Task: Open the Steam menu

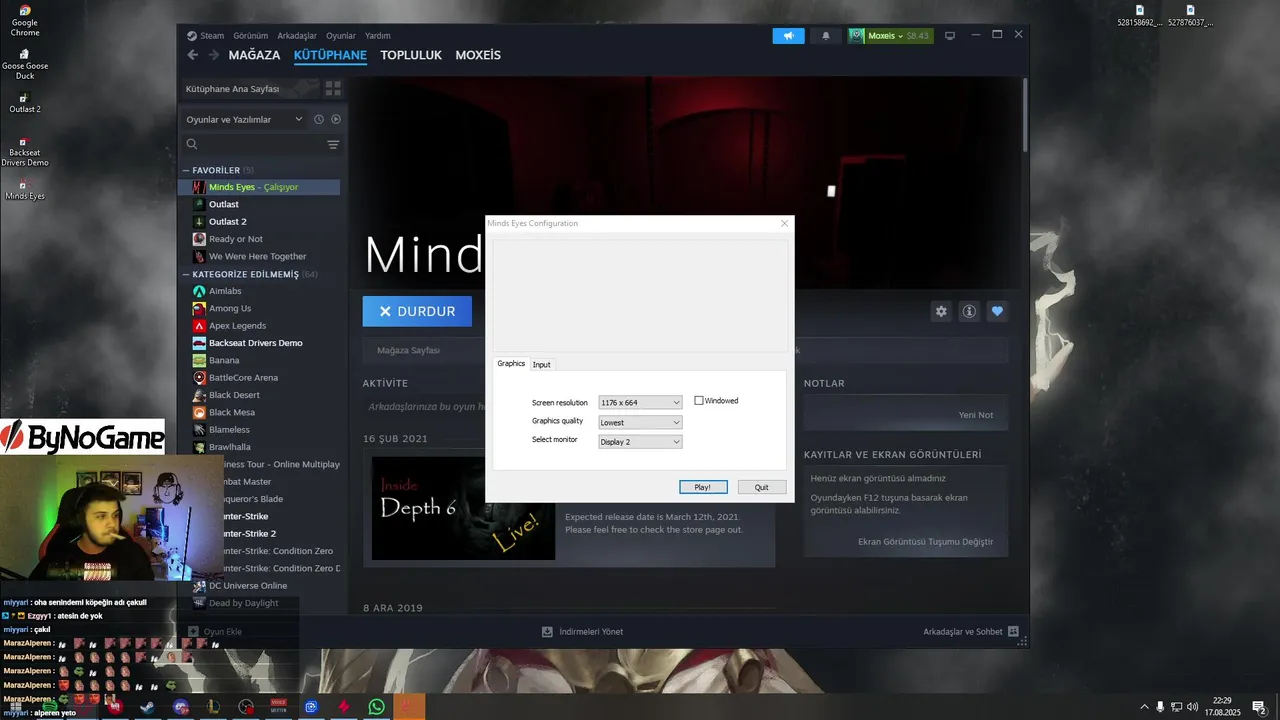Action: (x=212, y=36)
